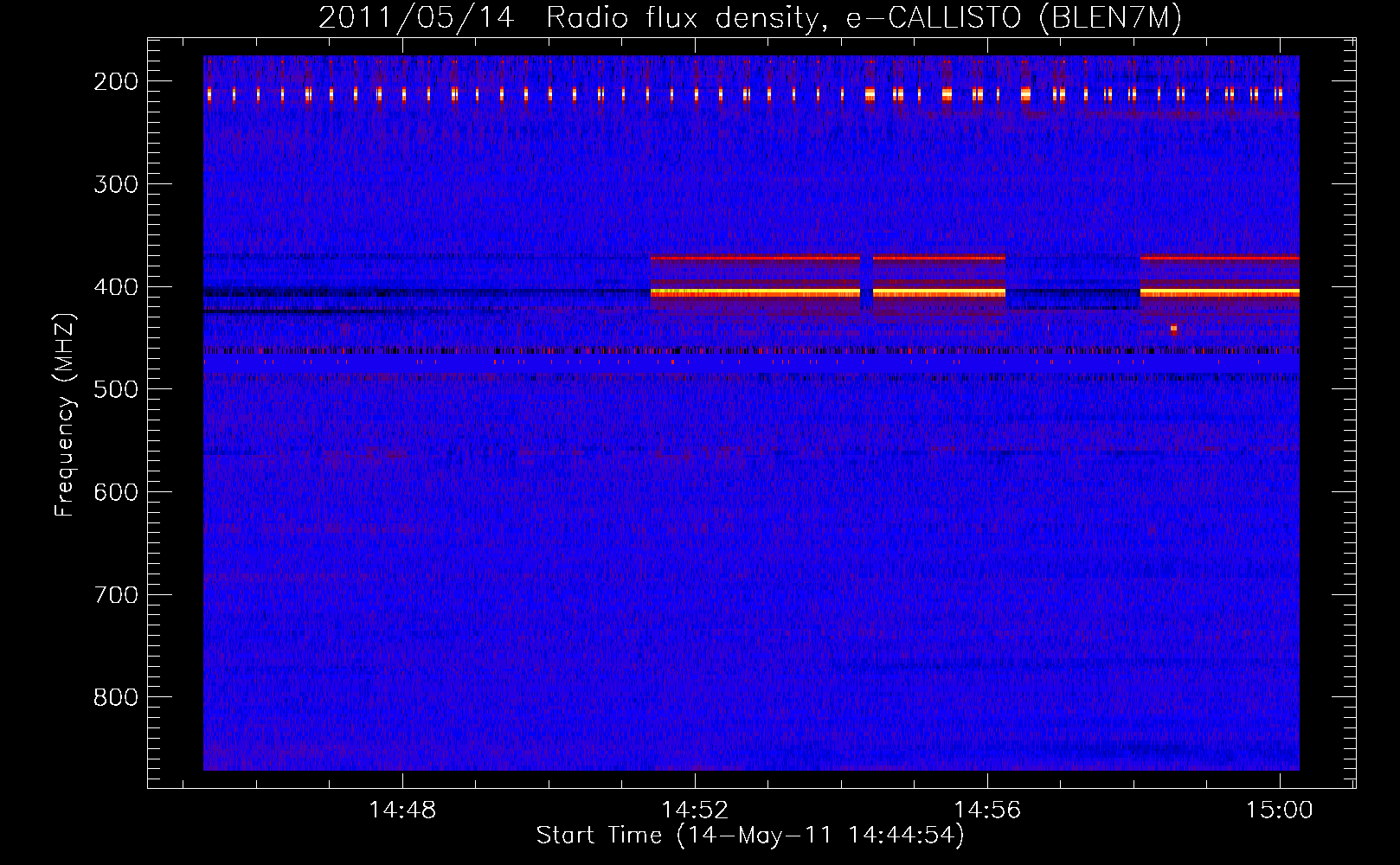Click the 'Start Time (14-May-11 14:44:54)' label
The image size is (1400, 865).
coord(750,836)
